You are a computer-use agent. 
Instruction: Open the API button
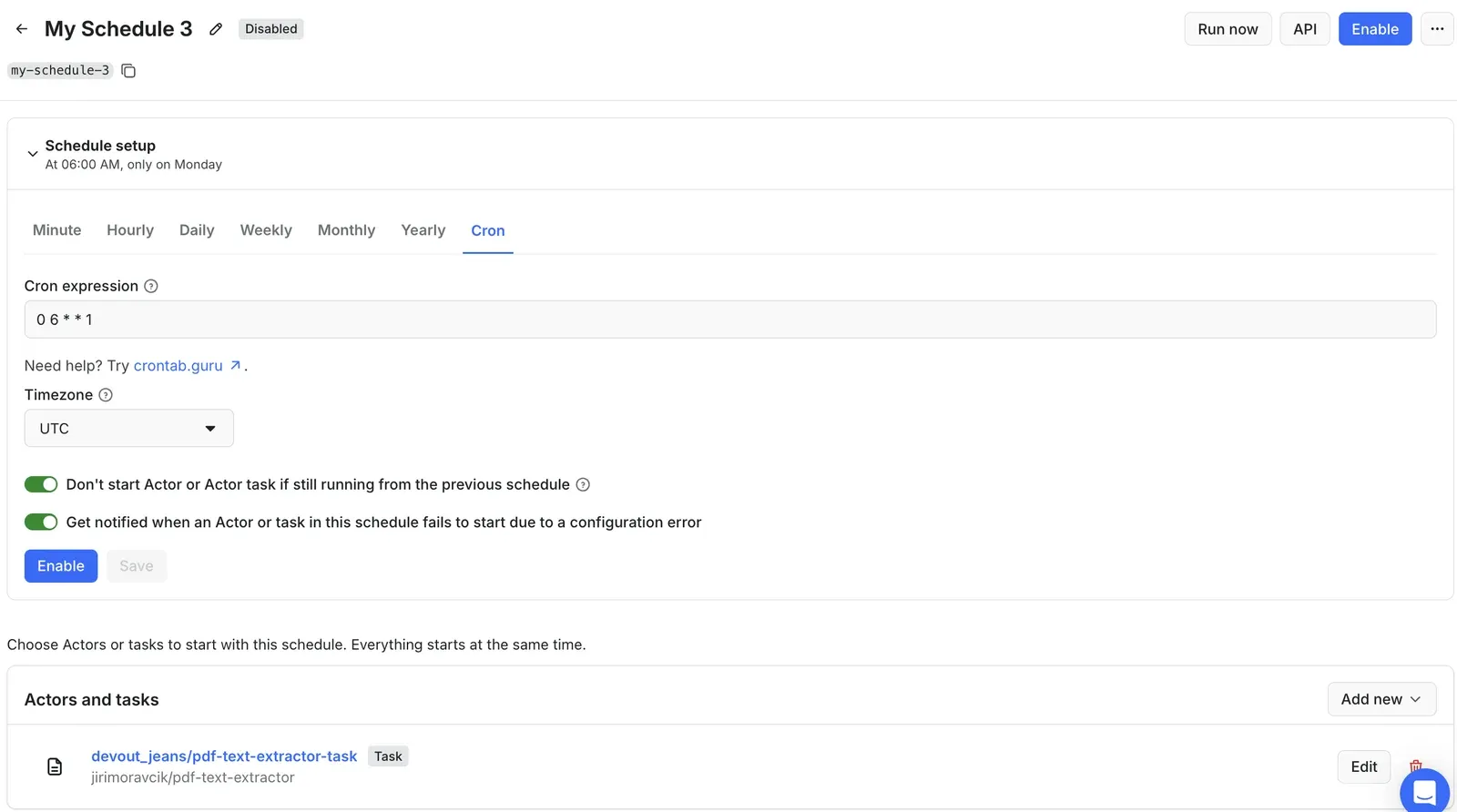click(1305, 29)
